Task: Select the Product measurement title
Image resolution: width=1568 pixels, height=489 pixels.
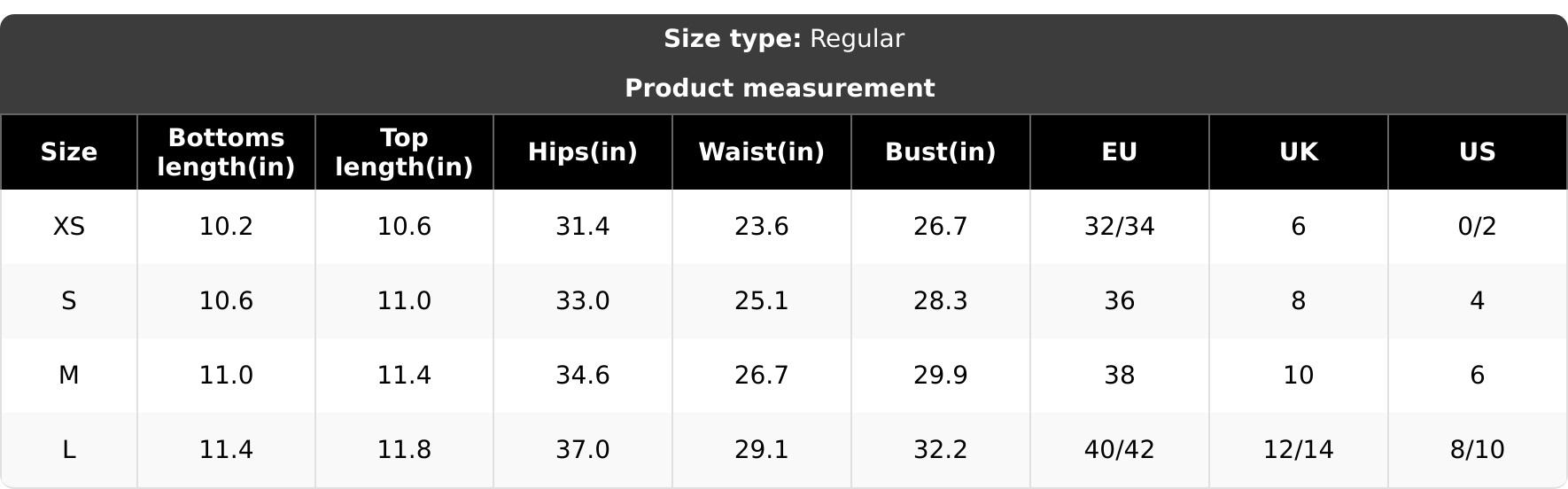Action: tap(780, 89)
